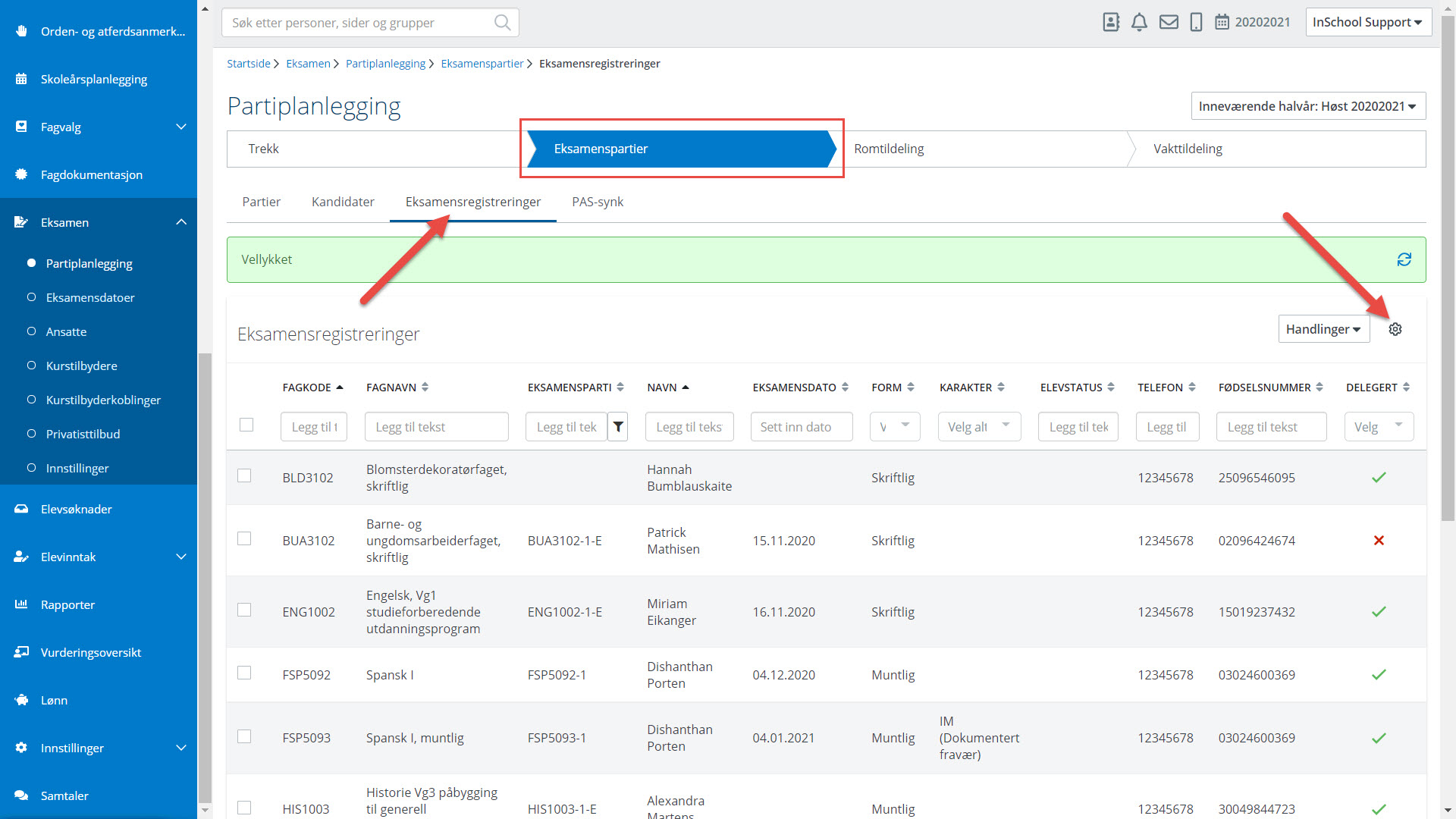The height and width of the screenshot is (819, 1456).
Task: Open the FORM filter dropdown
Action: [x=895, y=427]
